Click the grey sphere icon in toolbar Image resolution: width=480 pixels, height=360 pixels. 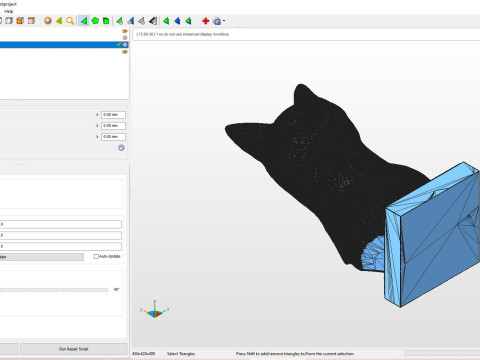[48, 21]
